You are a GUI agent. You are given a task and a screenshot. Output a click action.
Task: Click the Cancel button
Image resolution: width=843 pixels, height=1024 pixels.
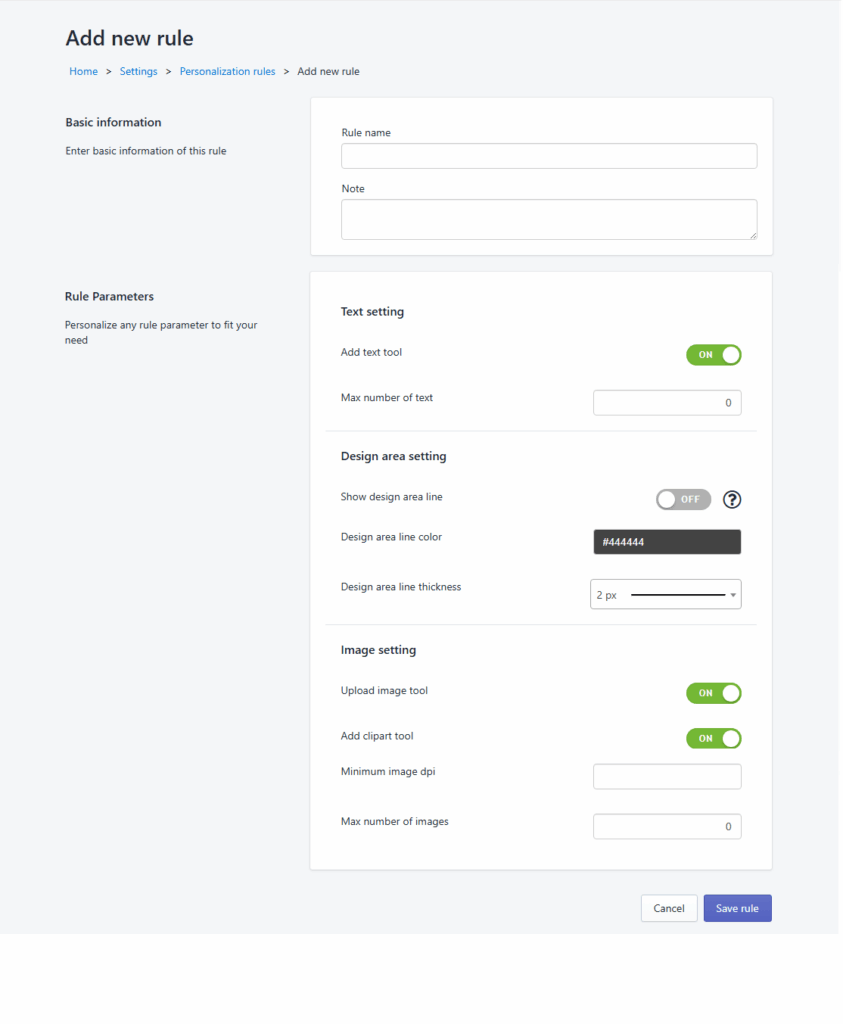click(x=669, y=908)
